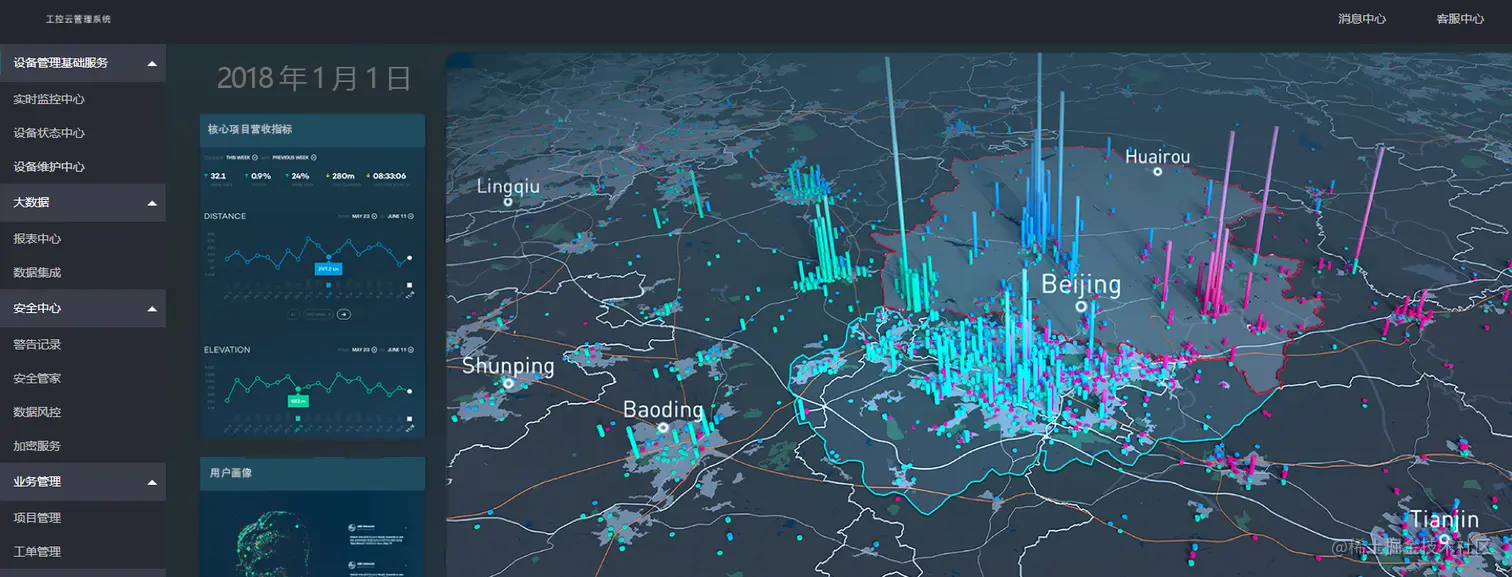Click the first post avatar in 用户画像
1512x577 pixels.
(350, 527)
